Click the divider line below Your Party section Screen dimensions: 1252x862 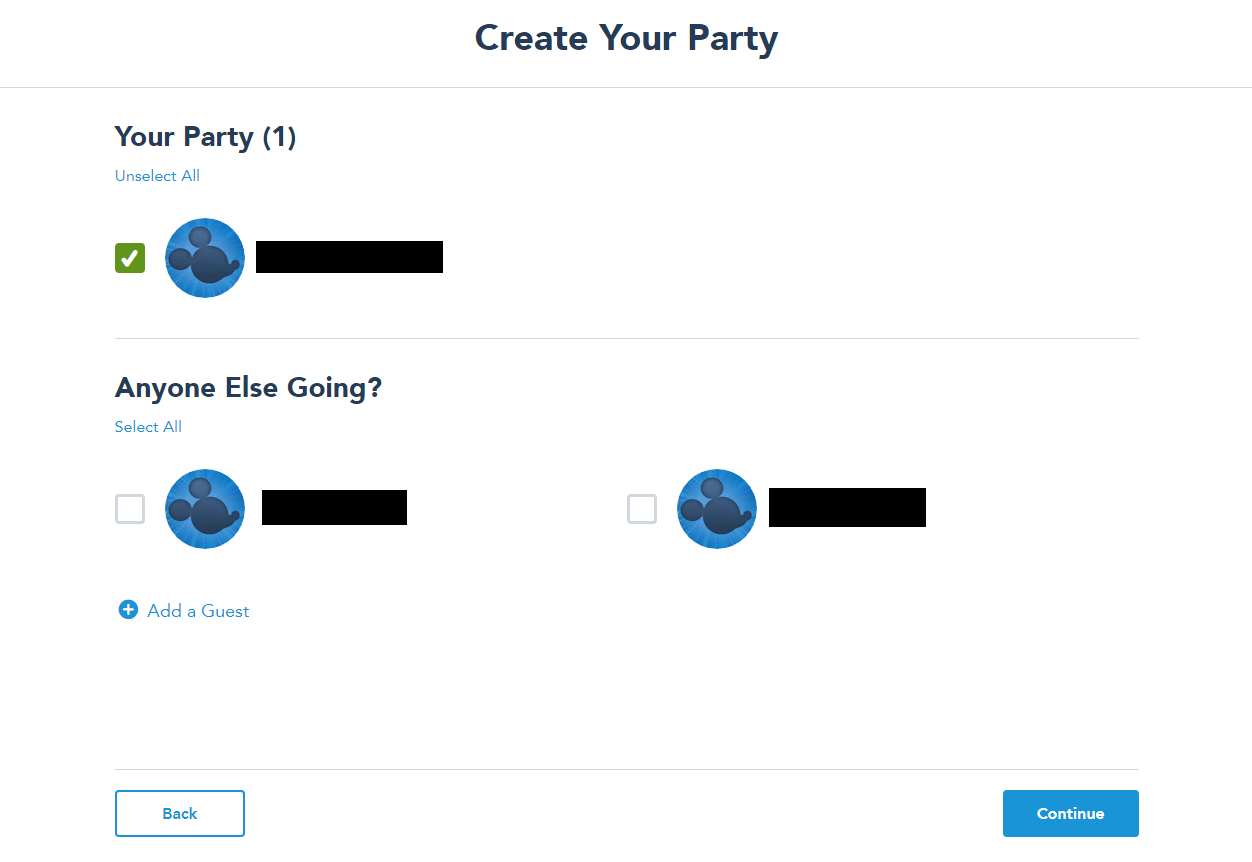pyautogui.click(x=627, y=339)
